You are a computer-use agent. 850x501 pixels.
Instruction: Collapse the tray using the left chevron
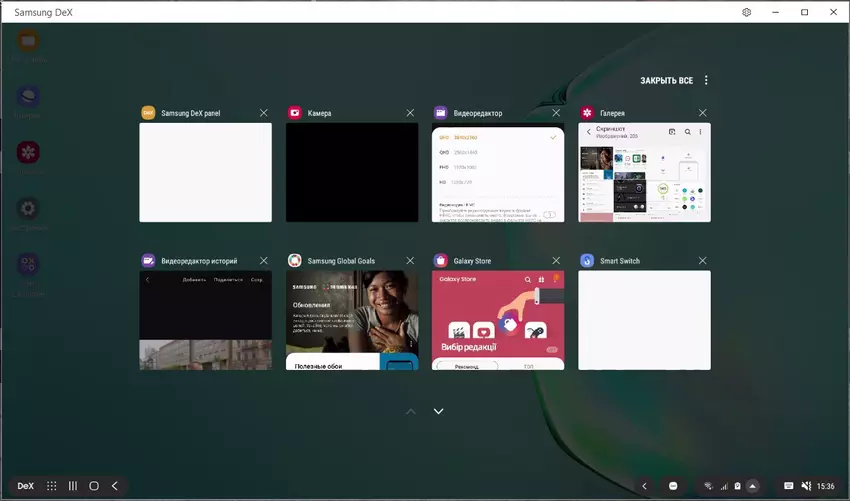coord(645,486)
